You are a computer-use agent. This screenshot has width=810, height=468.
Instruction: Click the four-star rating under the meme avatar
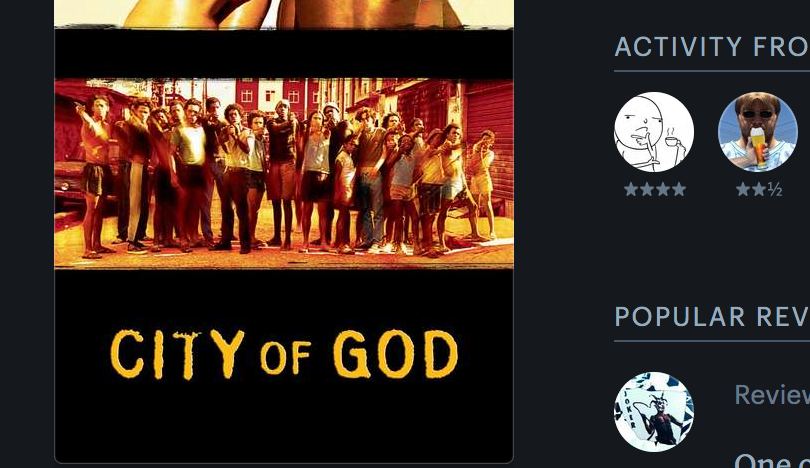point(655,190)
